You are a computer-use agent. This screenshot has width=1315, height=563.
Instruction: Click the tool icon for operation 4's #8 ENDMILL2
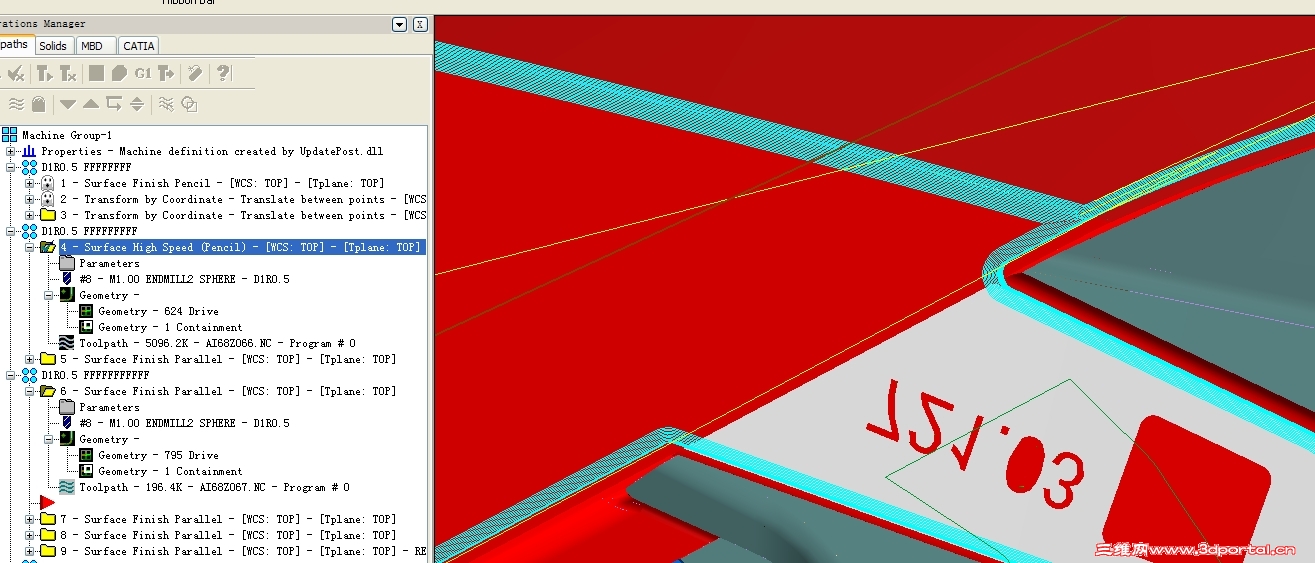coord(67,279)
